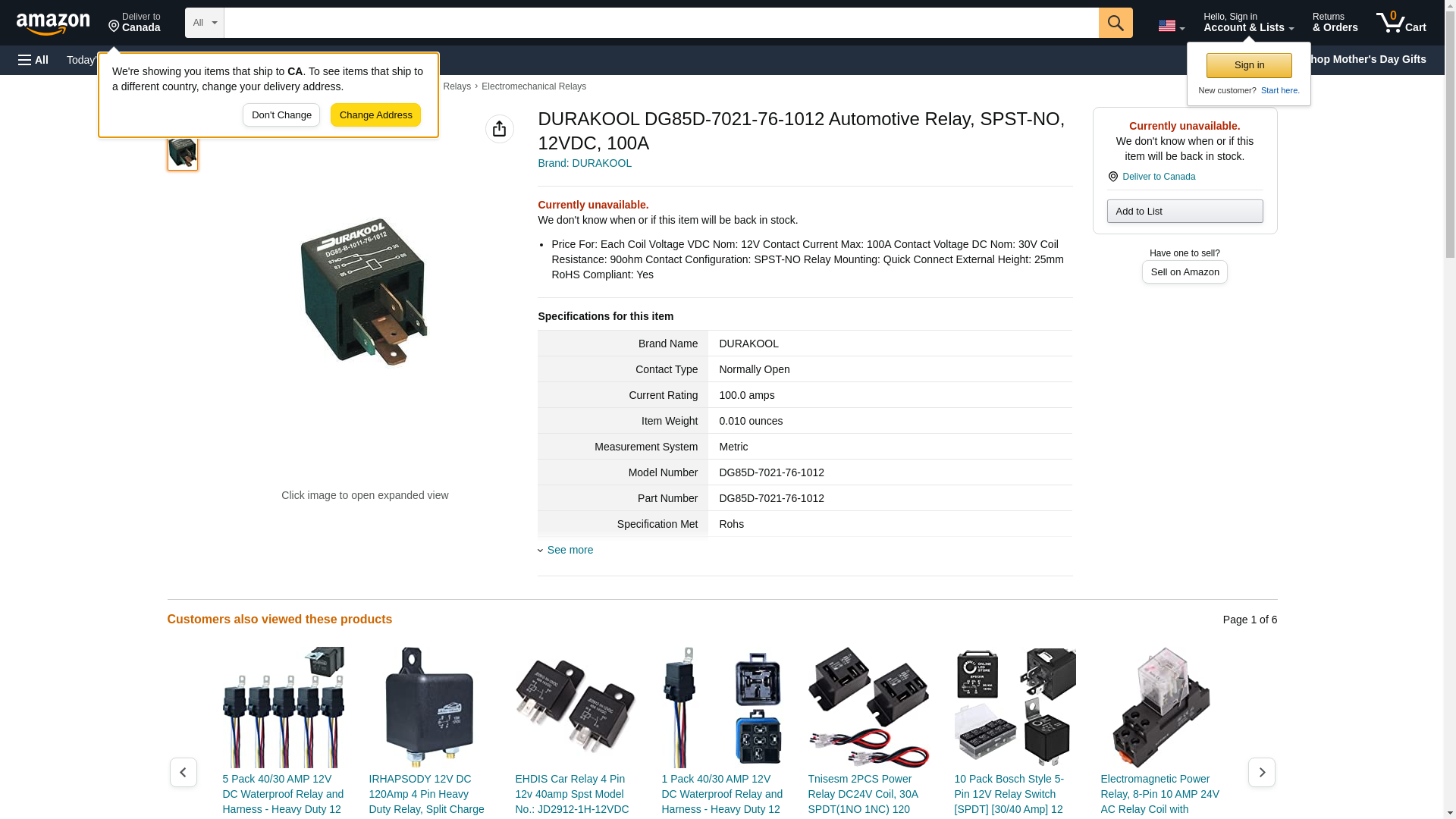Go to next carousel page arrow
This screenshot has height=819, width=1456.
(1261, 772)
